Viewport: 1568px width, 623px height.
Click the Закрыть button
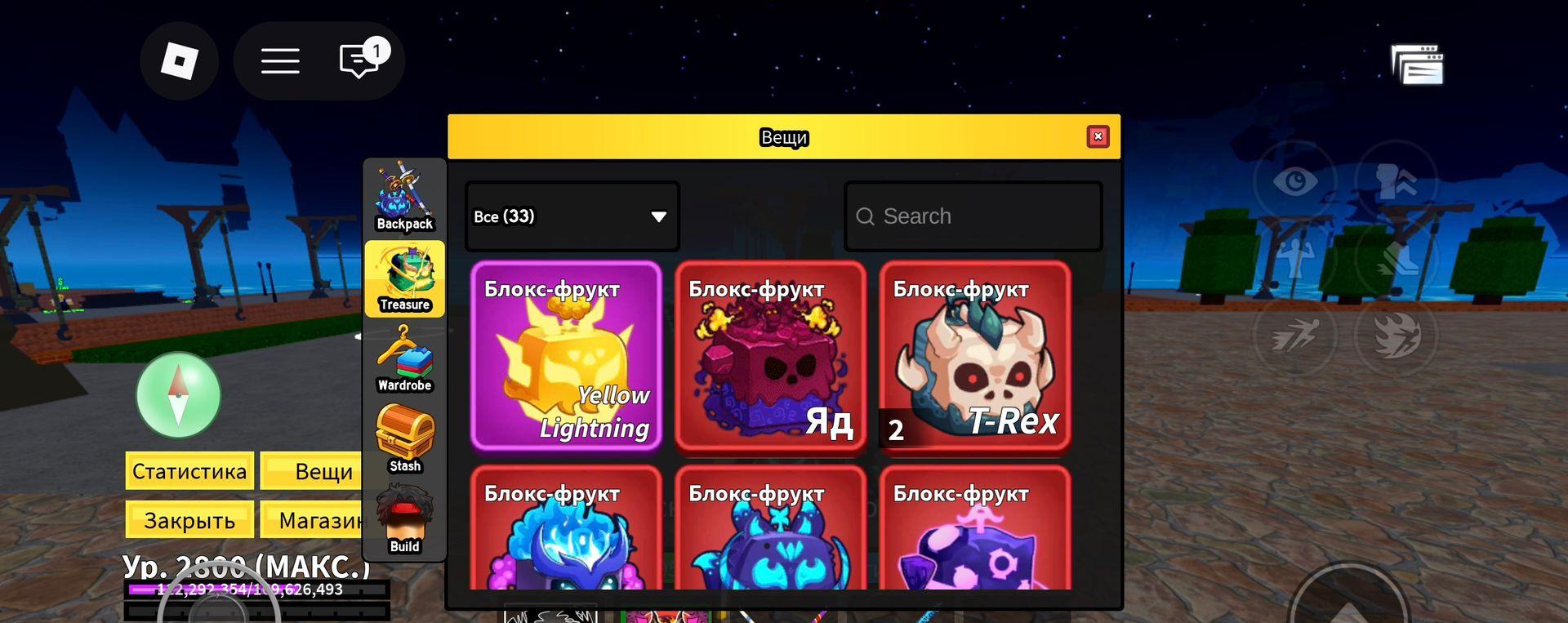point(189,520)
